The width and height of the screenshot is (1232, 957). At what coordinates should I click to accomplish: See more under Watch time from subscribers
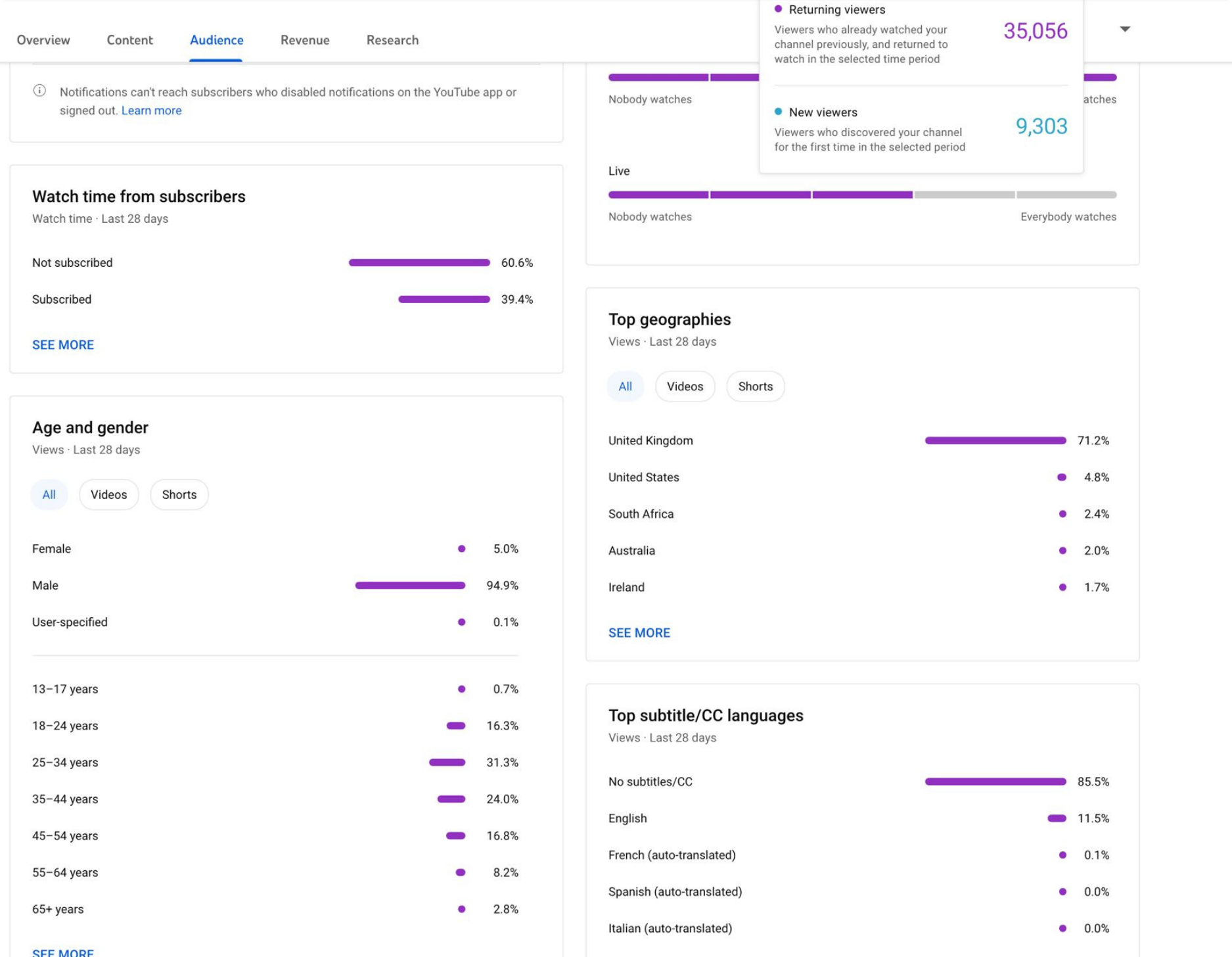[63, 344]
